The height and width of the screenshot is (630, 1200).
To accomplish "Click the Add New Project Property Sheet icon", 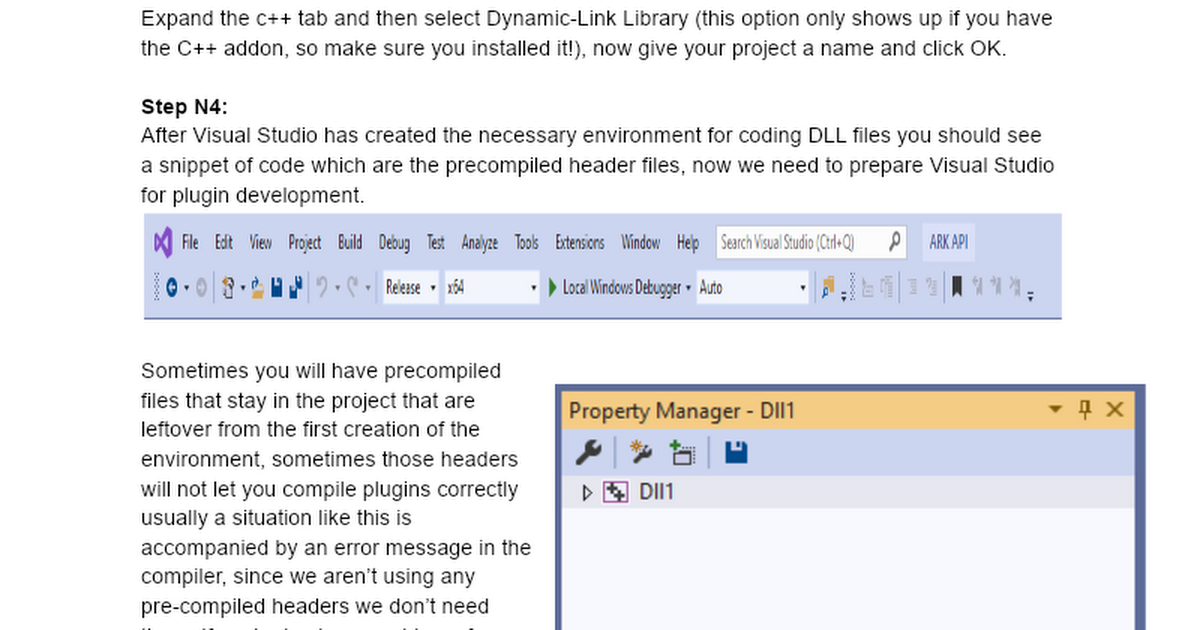I will 641,454.
